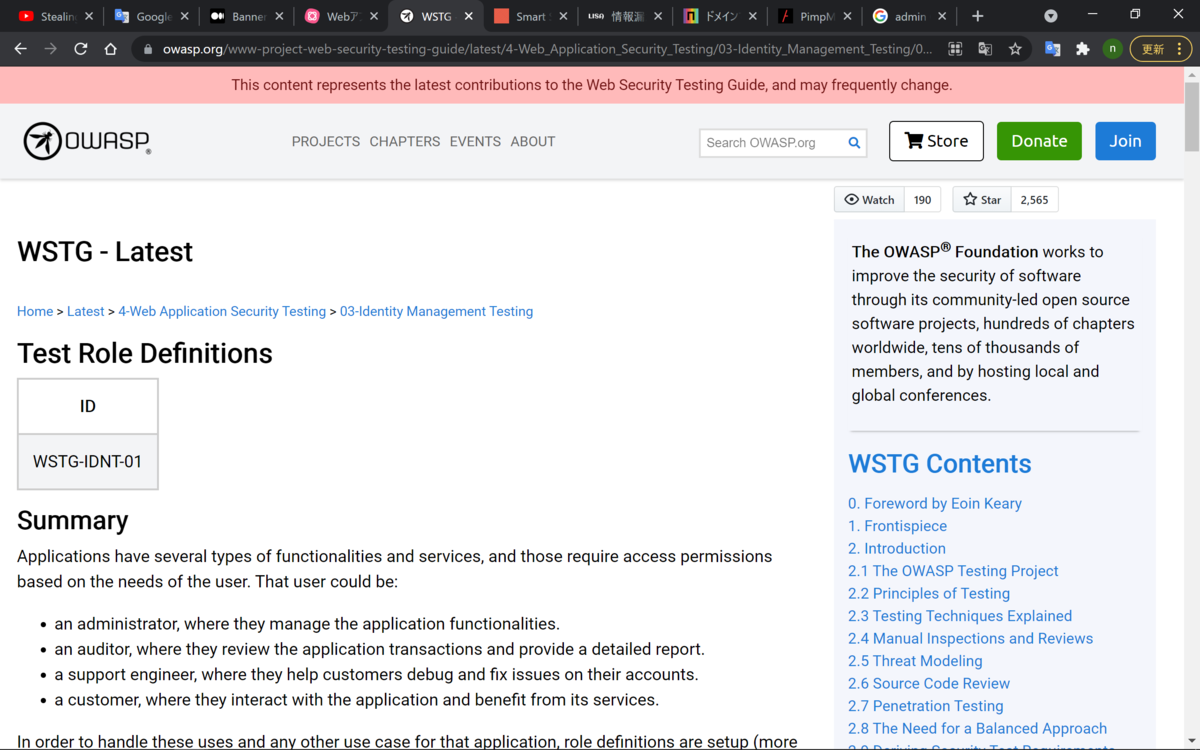
Task: Open '1. Frontispiece' link
Action: point(897,526)
